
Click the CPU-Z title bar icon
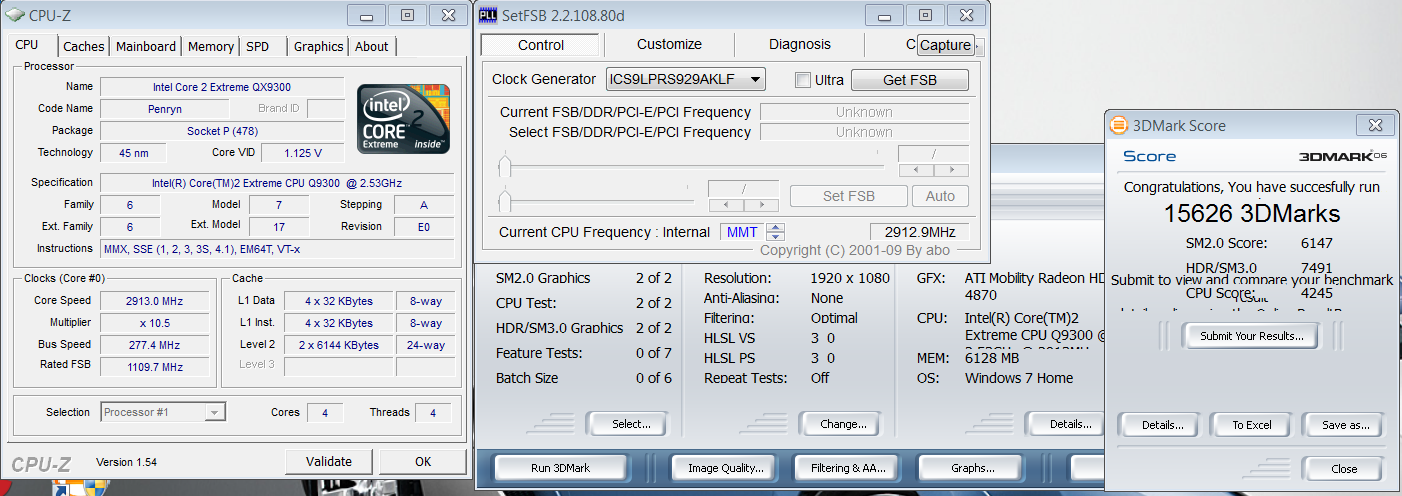tap(16, 15)
